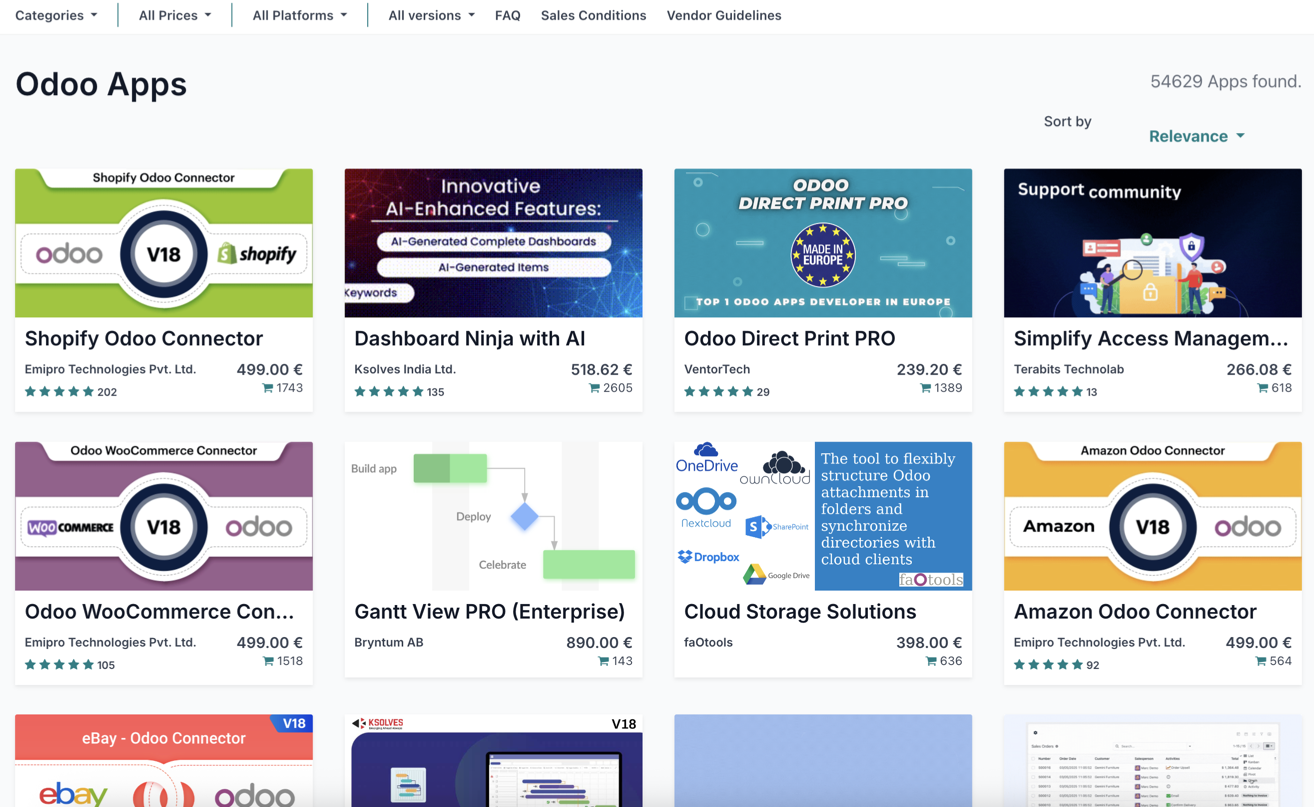Open the eBay - Odoo Connector thumbnail

tap(164, 761)
